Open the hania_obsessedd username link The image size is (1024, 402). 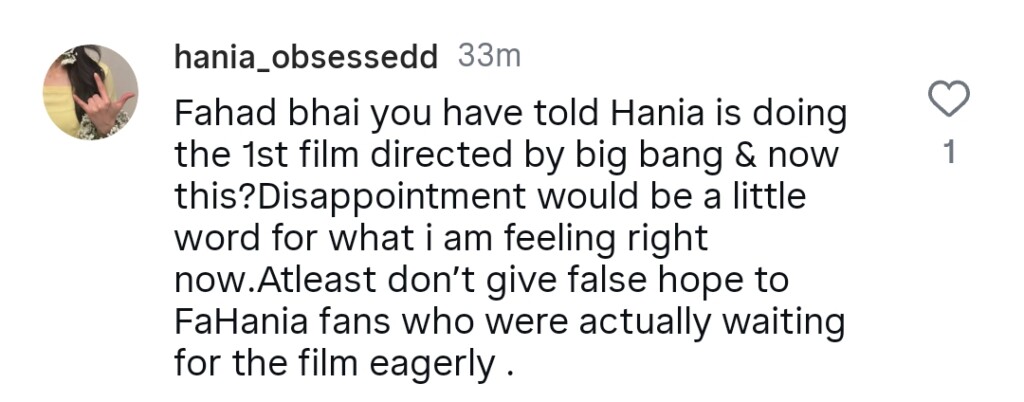pos(306,58)
